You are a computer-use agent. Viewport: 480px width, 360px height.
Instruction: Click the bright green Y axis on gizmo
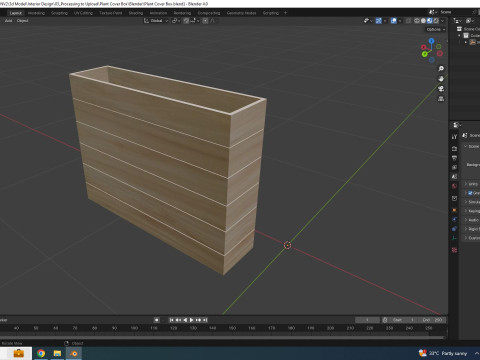[424, 54]
